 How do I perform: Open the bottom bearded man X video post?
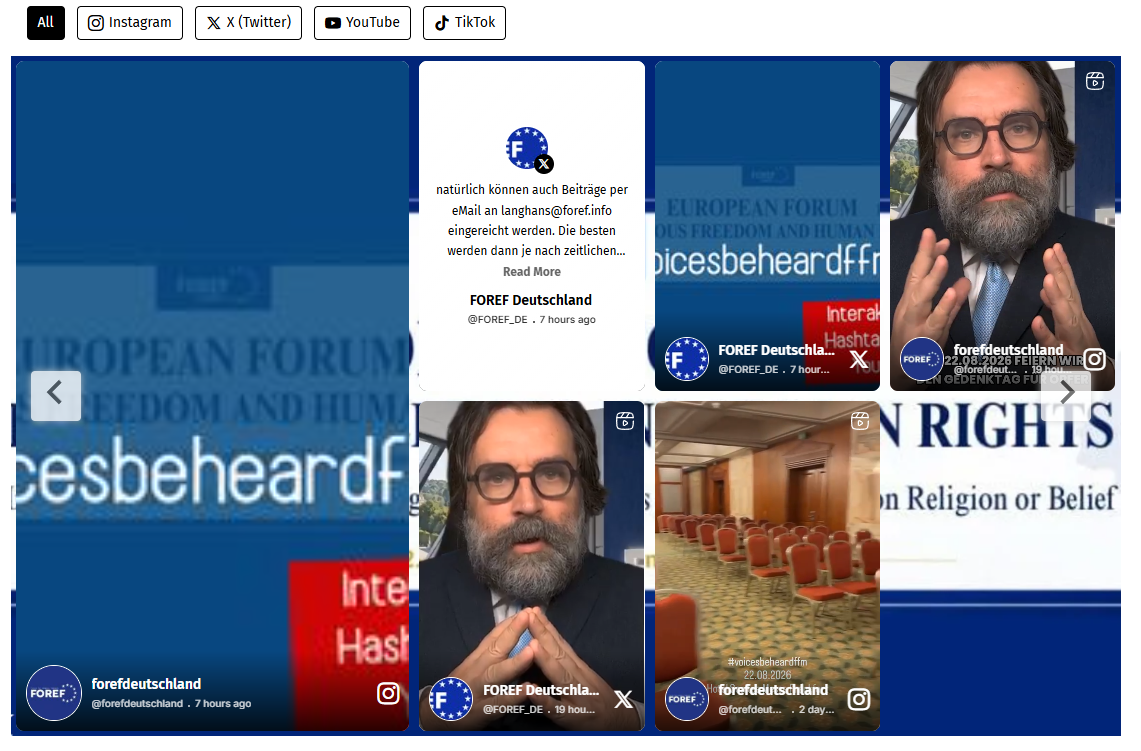click(x=532, y=566)
